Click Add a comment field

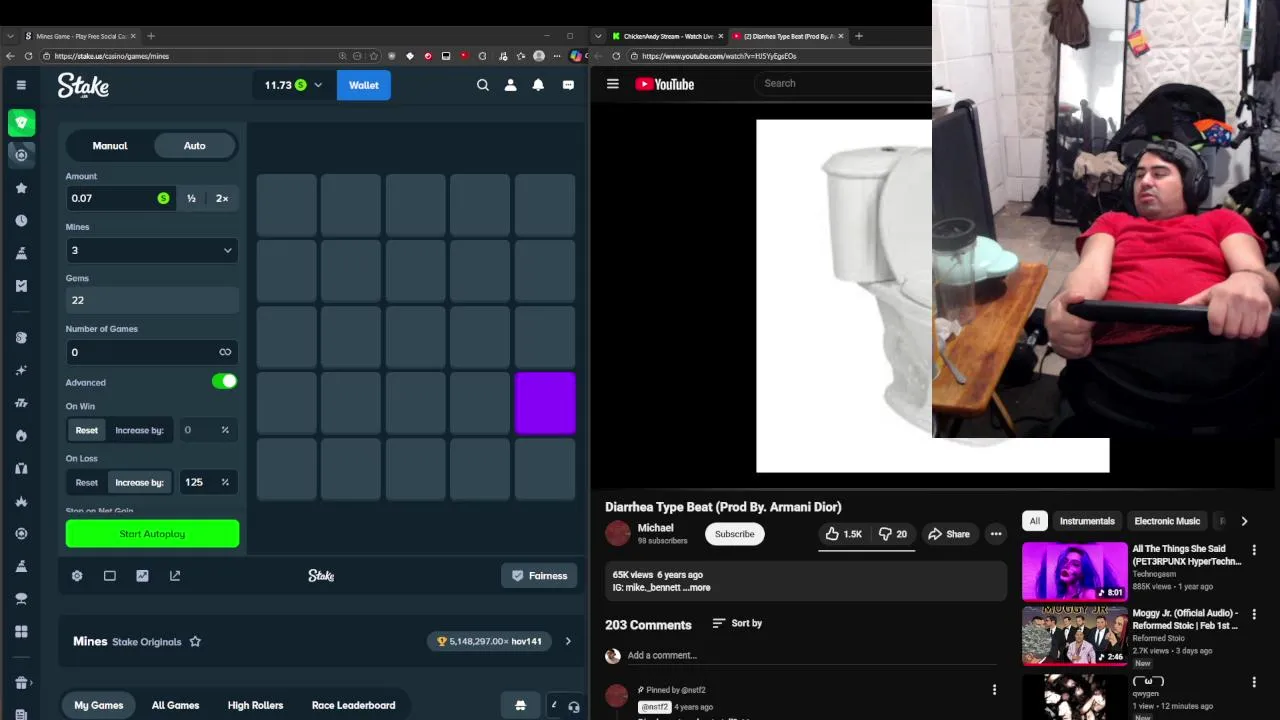point(810,656)
